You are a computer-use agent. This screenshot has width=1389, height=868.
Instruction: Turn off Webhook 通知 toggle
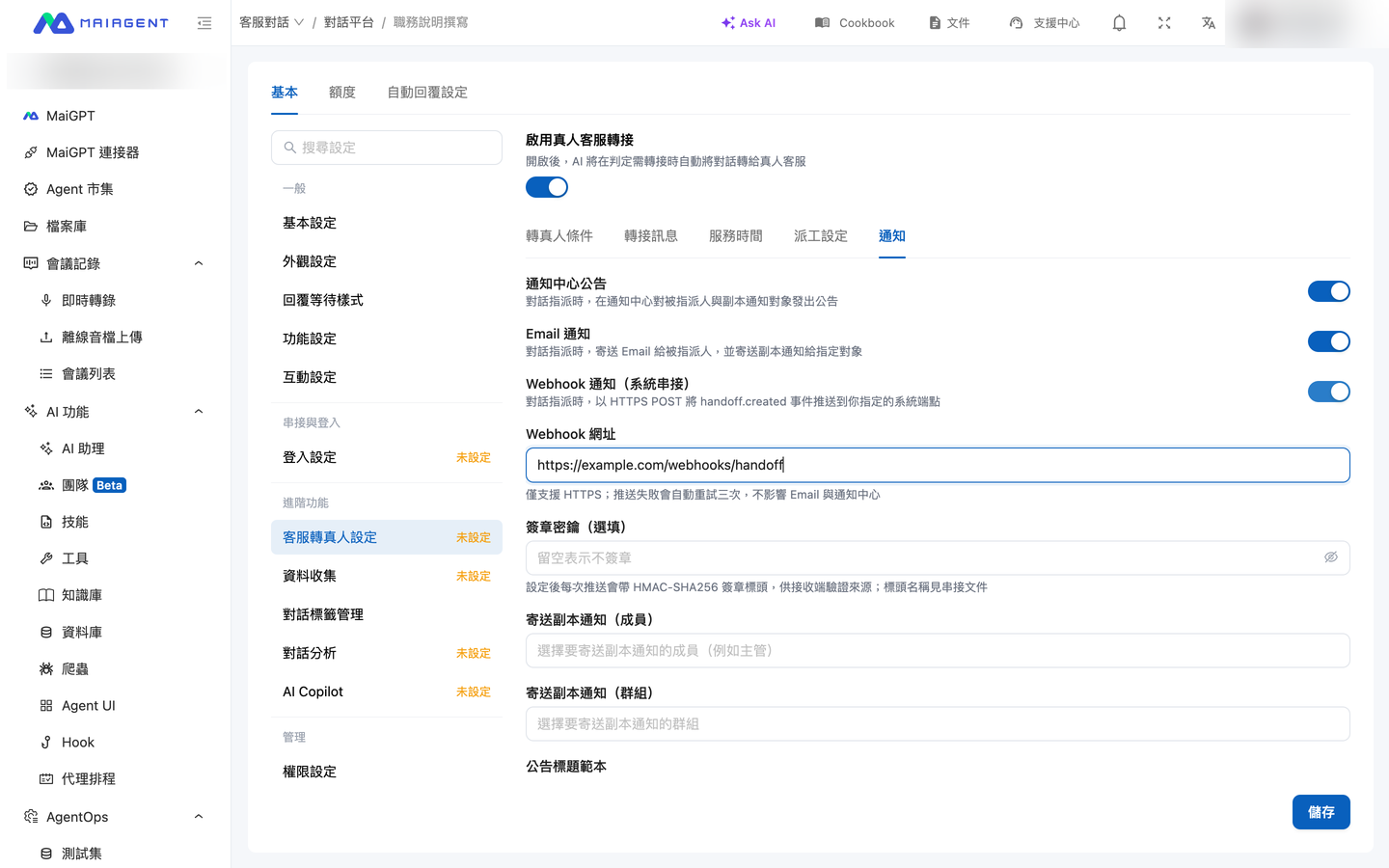pyautogui.click(x=1328, y=392)
